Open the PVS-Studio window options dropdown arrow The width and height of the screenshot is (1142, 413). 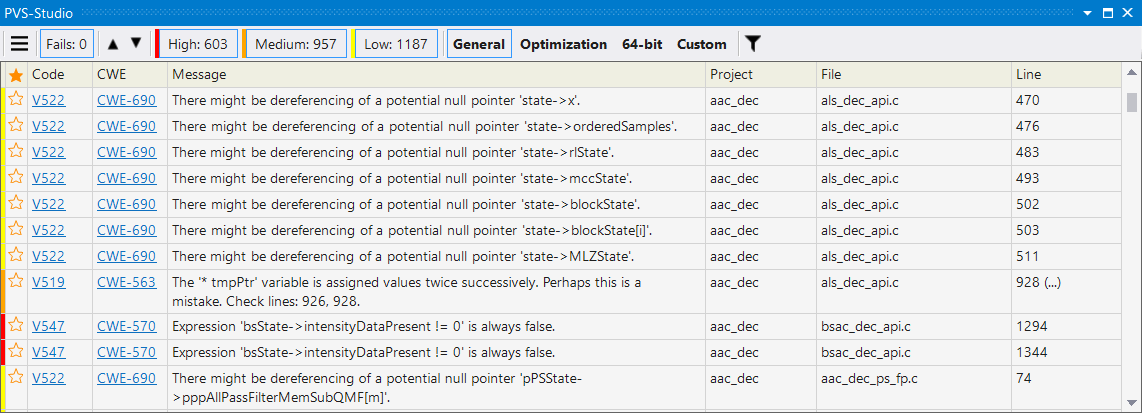coord(1088,13)
